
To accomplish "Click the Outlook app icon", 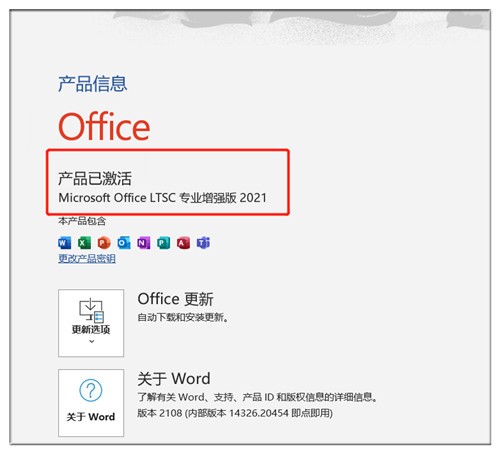I will [124, 243].
